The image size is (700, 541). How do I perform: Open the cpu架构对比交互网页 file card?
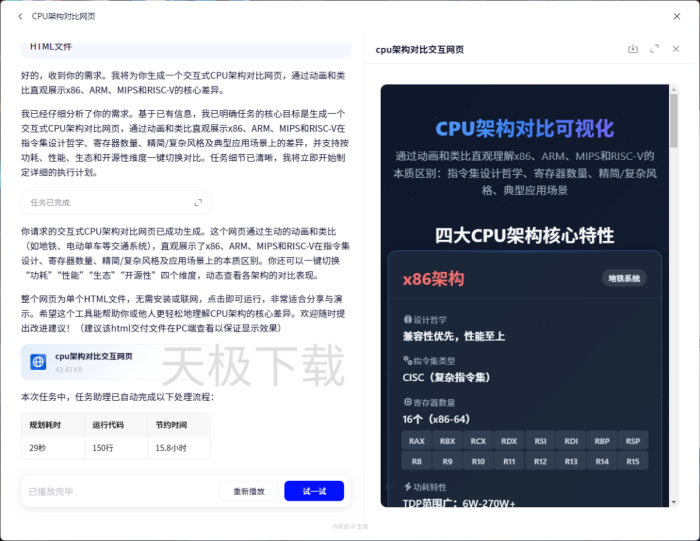pyautogui.click(x=115, y=362)
